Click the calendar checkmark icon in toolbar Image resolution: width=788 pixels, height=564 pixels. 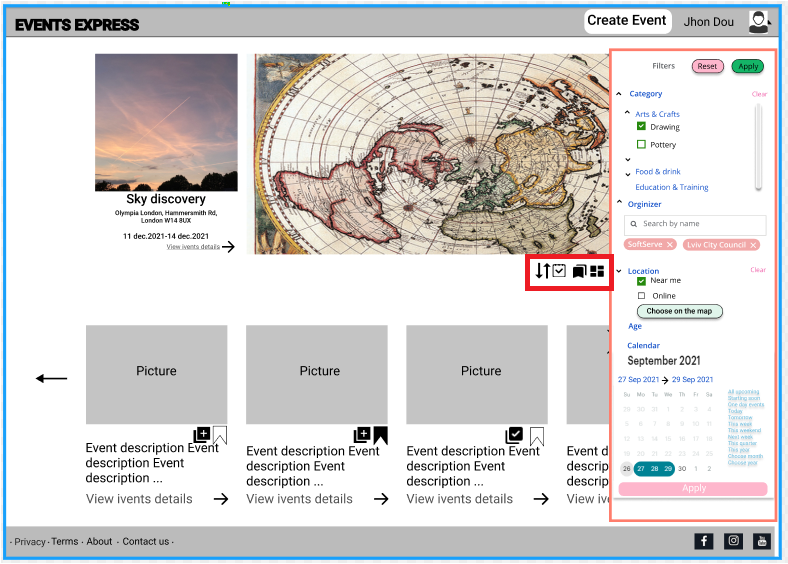(559, 271)
